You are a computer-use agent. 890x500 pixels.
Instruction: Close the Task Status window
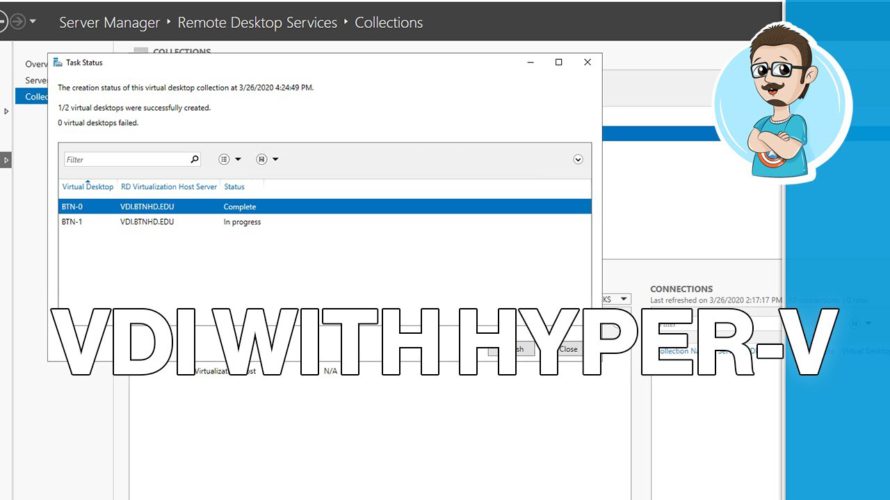click(587, 62)
